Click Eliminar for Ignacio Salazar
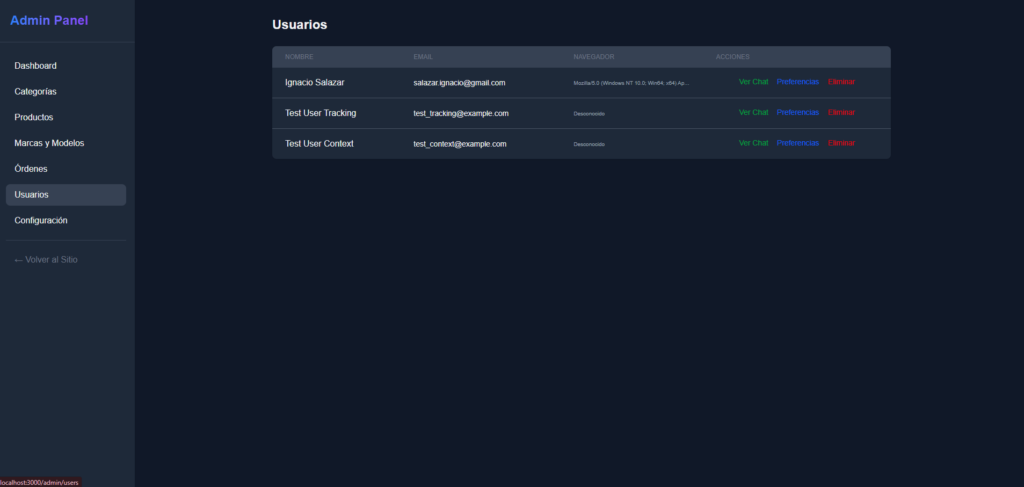Viewport: 1024px width, 487px height. tap(841, 82)
